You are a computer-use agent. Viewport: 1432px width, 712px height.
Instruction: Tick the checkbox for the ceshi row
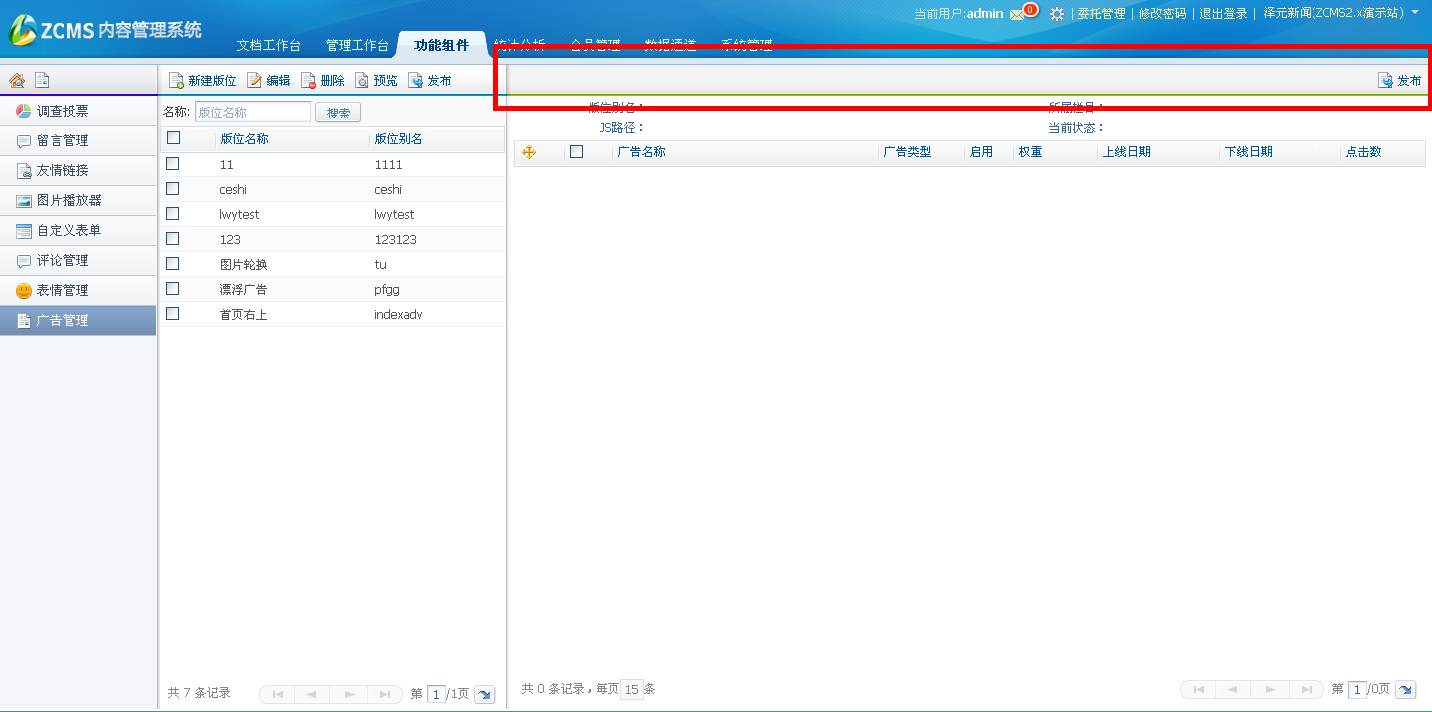click(x=173, y=189)
